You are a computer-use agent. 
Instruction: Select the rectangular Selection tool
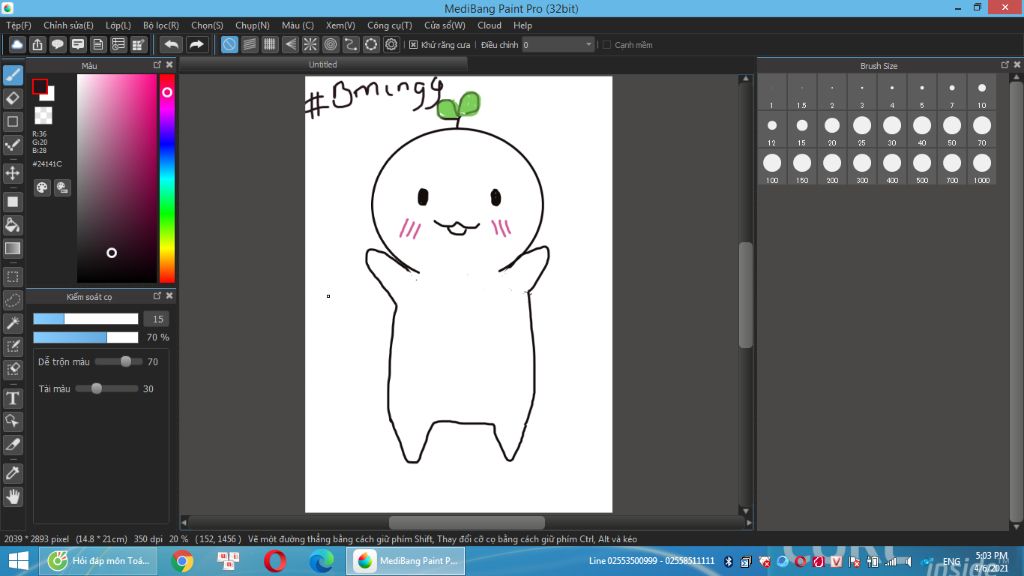click(12, 277)
